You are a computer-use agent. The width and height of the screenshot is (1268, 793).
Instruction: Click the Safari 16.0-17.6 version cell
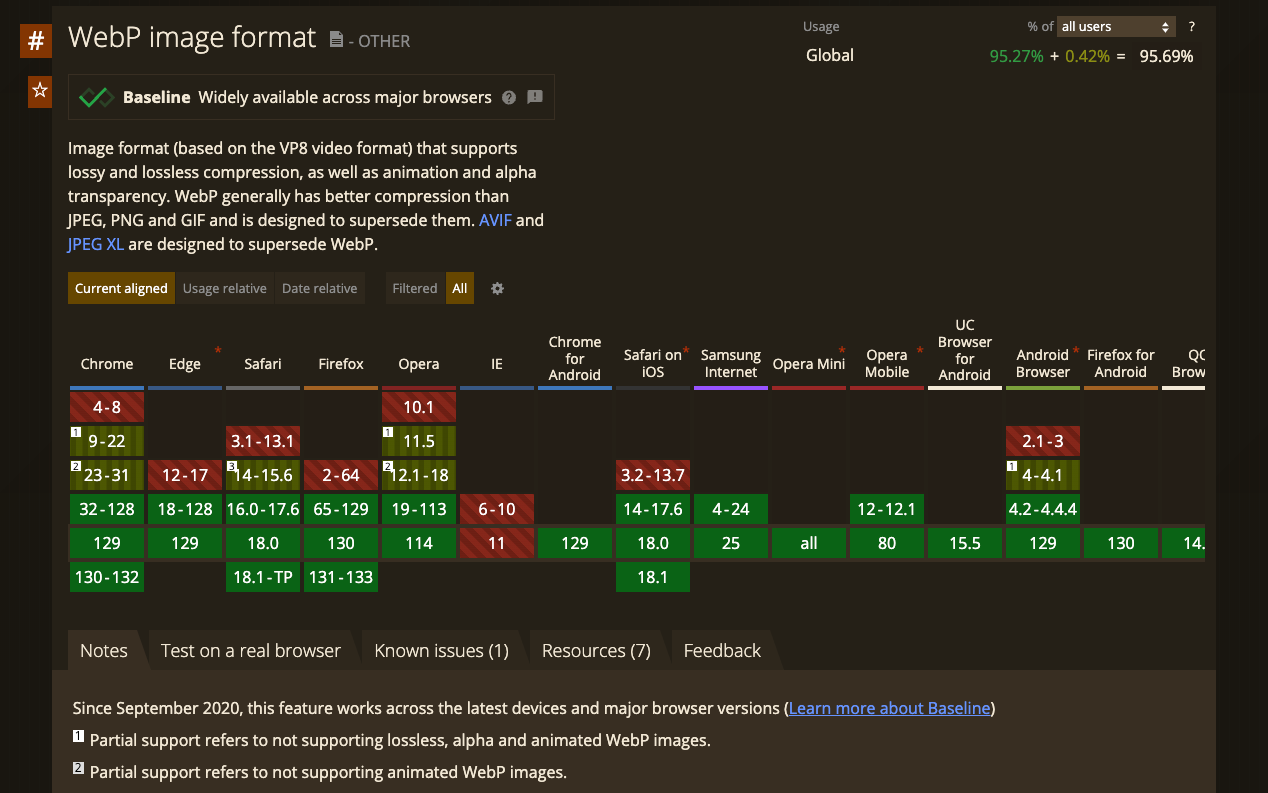[263, 509]
